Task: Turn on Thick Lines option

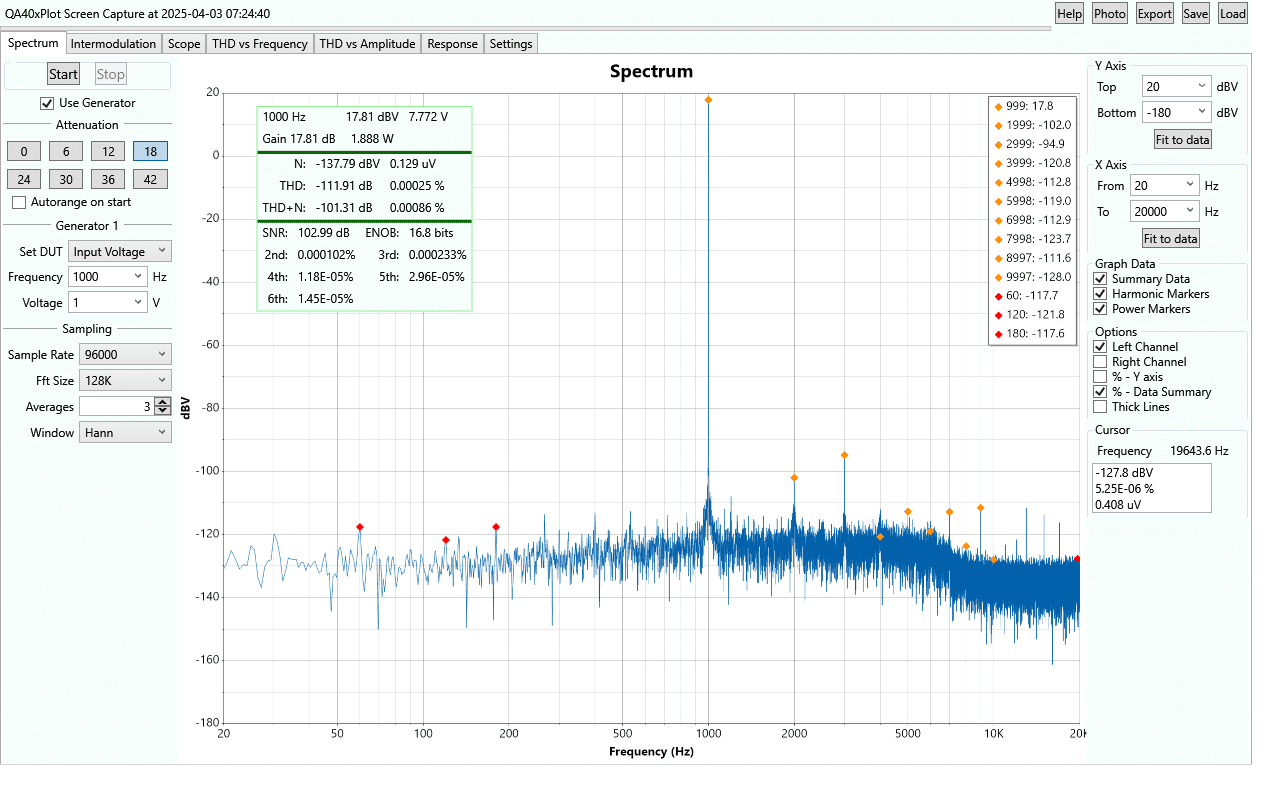Action: tap(1100, 407)
